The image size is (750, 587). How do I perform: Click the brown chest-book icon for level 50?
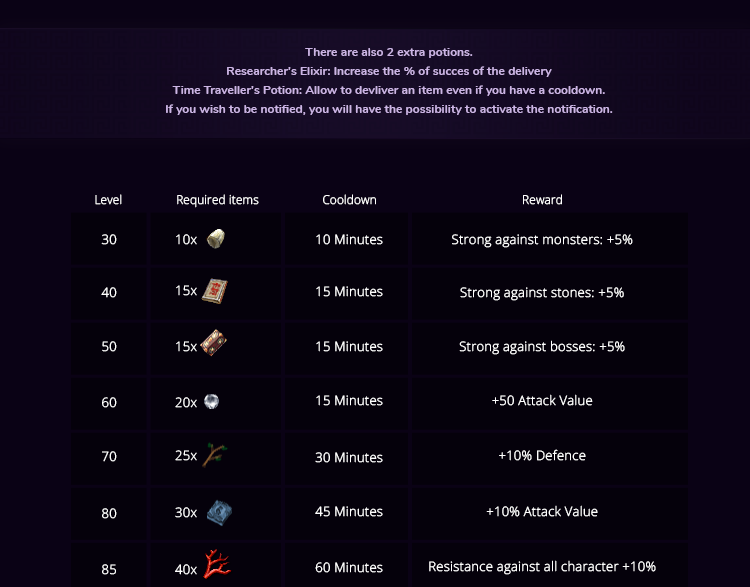coord(215,345)
